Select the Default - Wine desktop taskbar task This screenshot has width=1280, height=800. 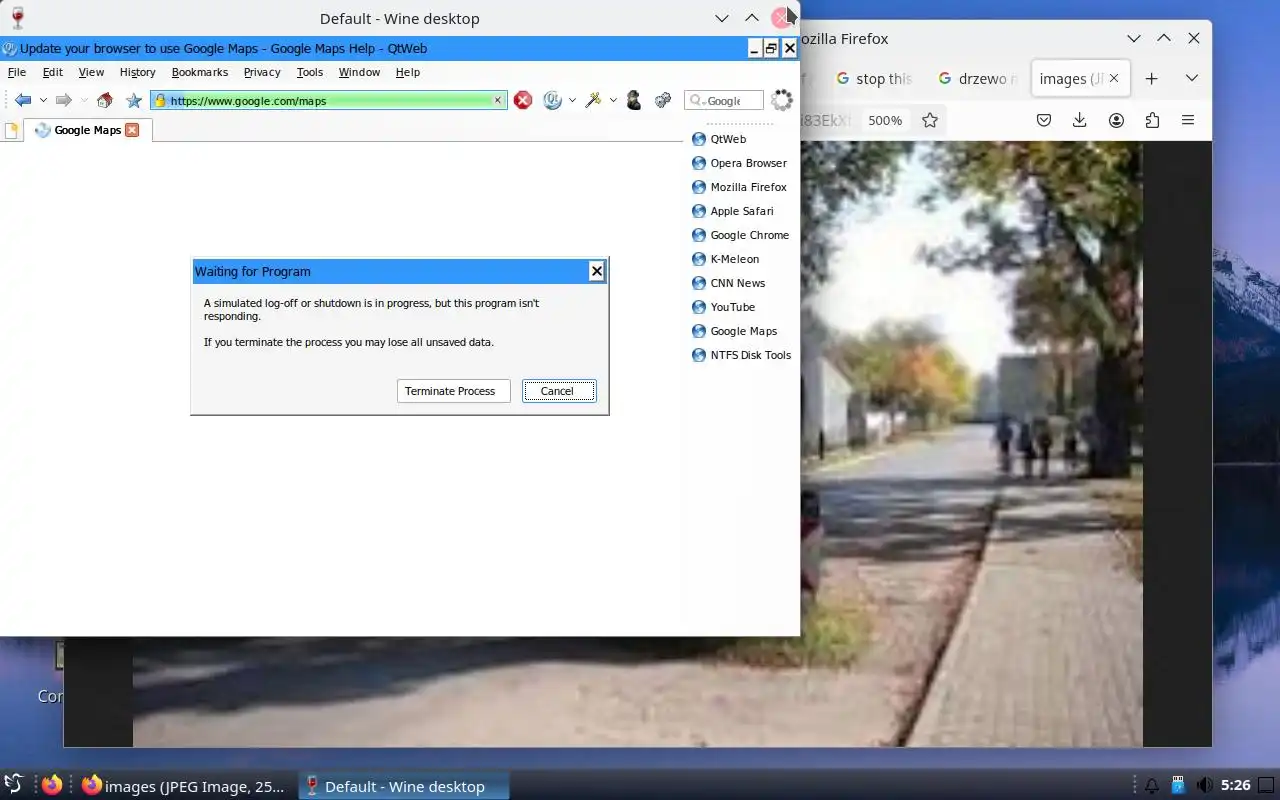point(404,786)
